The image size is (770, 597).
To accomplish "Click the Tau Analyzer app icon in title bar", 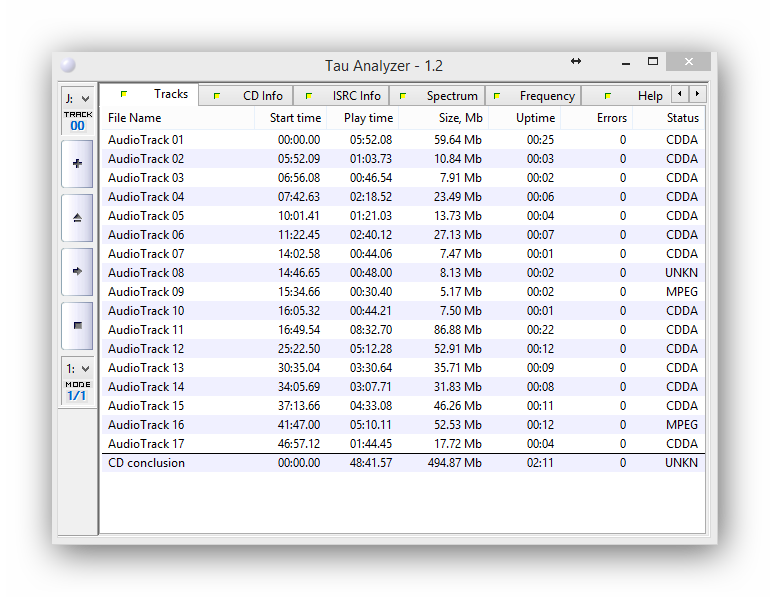I will point(68,66).
